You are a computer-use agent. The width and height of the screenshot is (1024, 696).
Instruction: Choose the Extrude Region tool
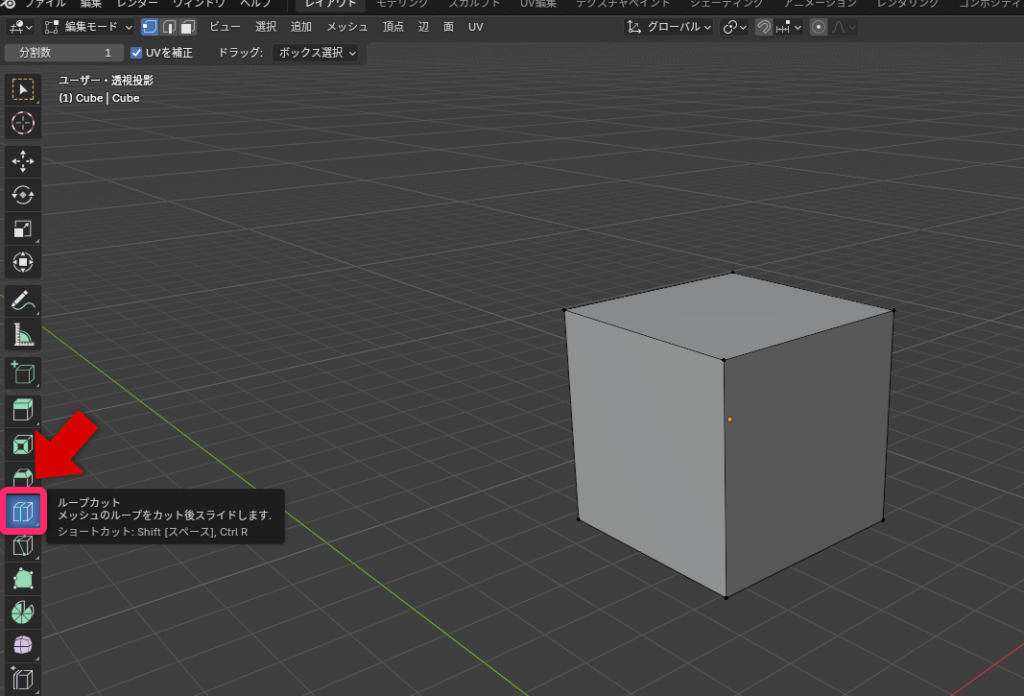[23, 409]
